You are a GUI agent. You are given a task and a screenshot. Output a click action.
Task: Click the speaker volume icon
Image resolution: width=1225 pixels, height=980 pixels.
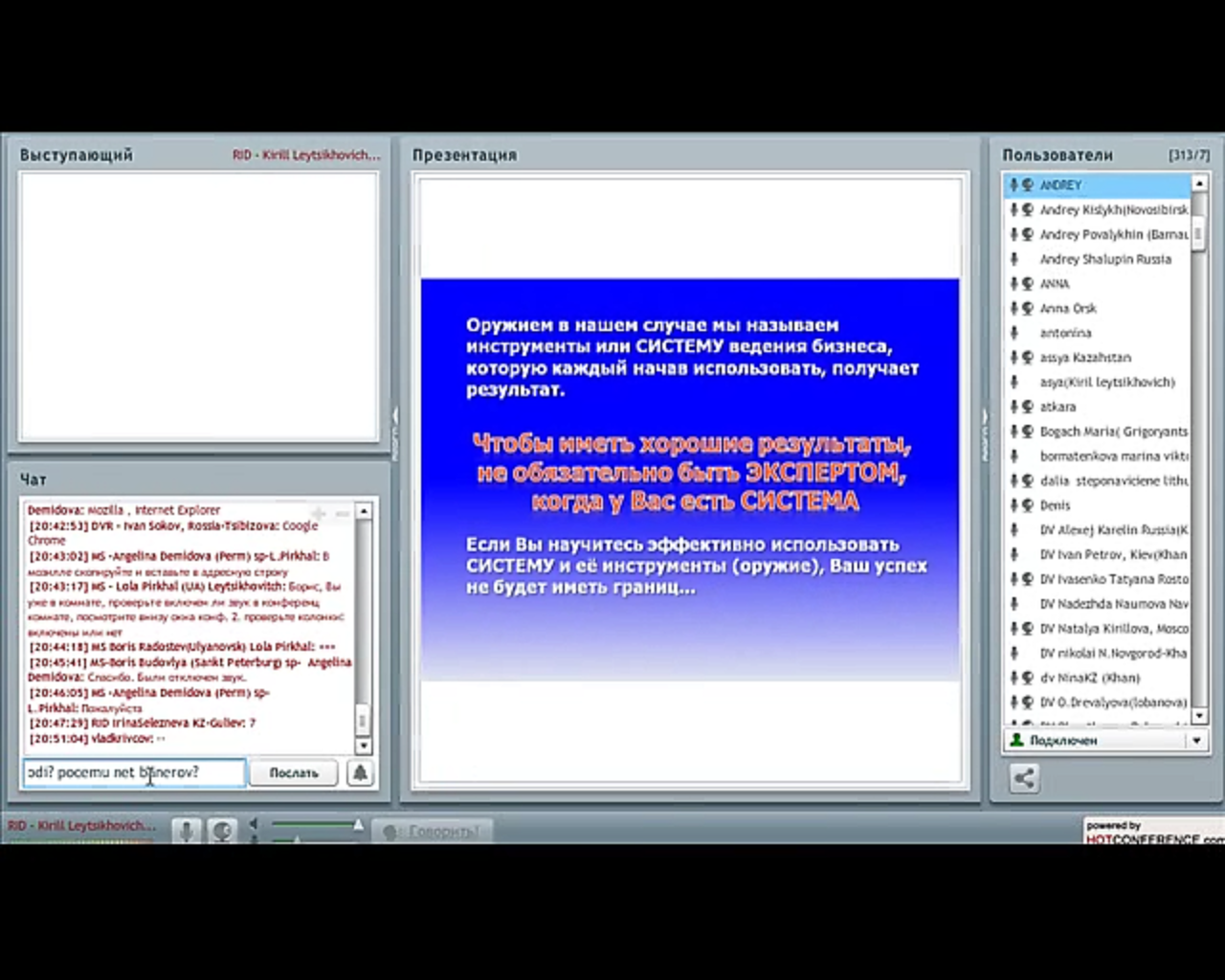[x=254, y=824]
